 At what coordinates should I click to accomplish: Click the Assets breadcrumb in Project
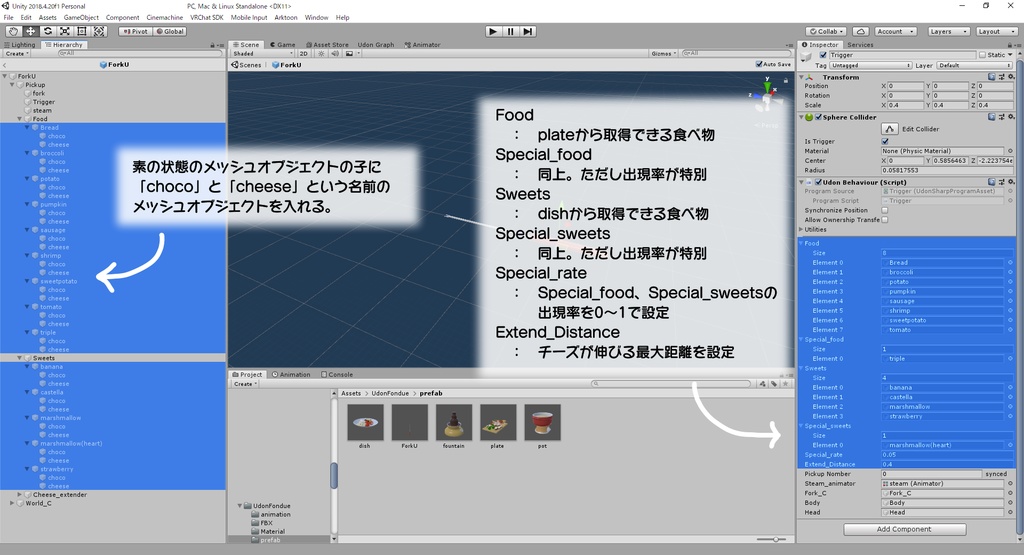tap(351, 393)
